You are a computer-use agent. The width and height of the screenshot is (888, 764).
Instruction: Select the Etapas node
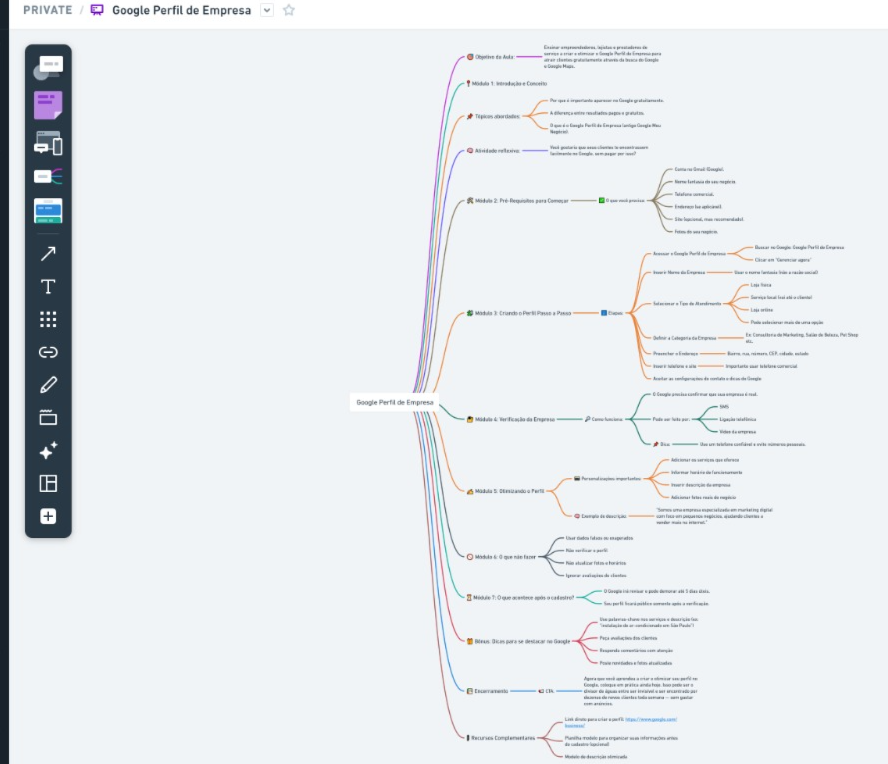[612, 313]
